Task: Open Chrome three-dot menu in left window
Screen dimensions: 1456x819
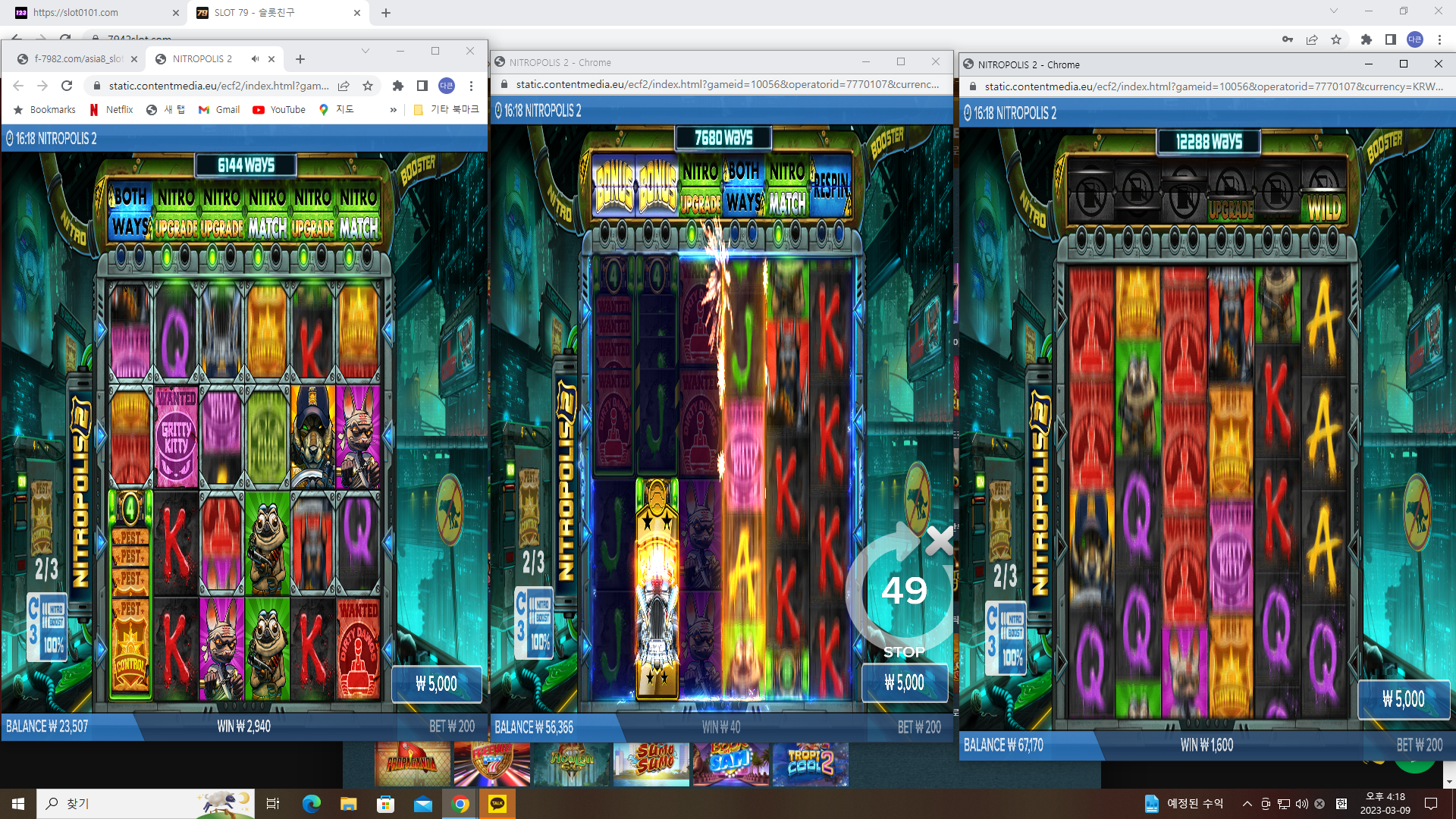Action: pyautogui.click(x=471, y=86)
